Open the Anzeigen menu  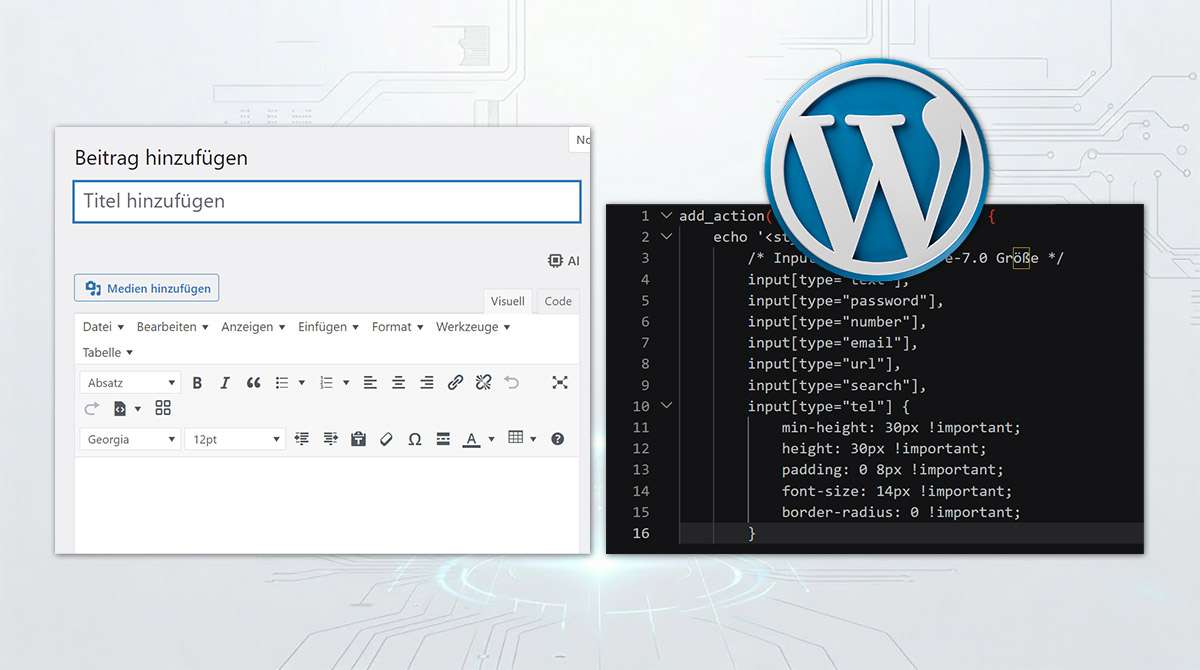pyautogui.click(x=253, y=327)
